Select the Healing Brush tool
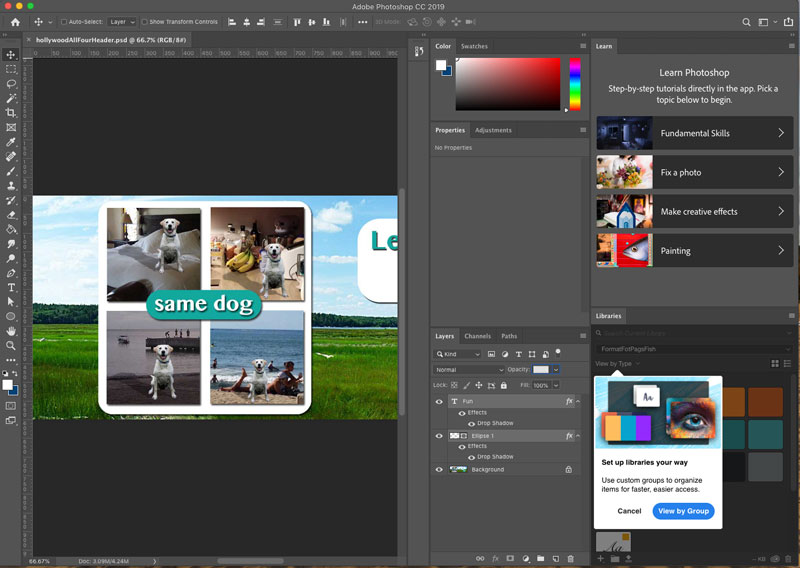 pos(11,156)
